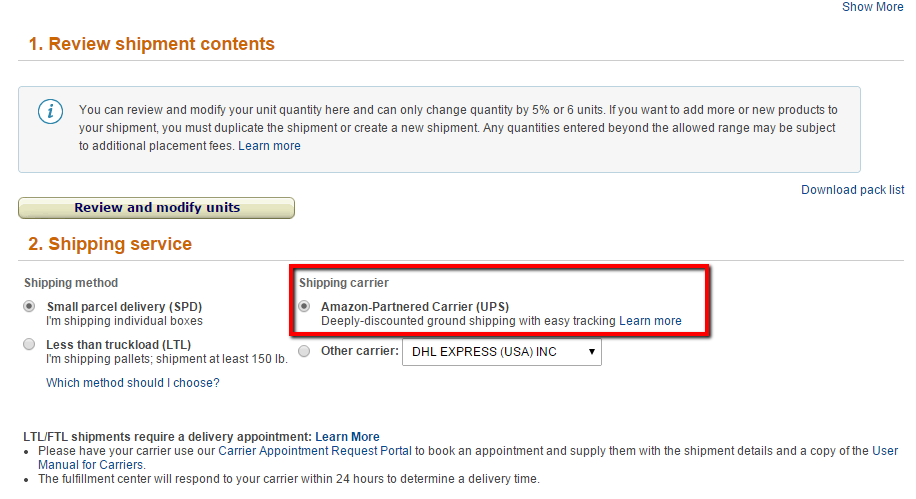This screenshot has height=499, width=916.
Task: Click the Shipping service section heading
Action: click(110, 244)
